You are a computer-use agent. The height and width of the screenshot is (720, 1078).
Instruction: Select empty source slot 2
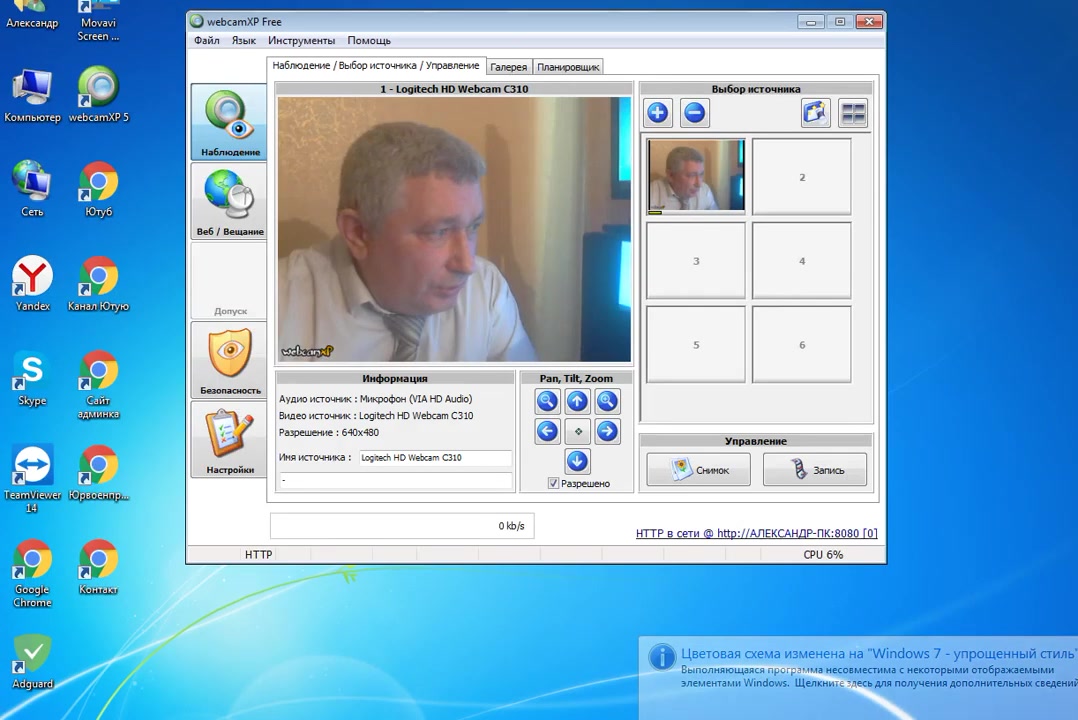point(802,176)
